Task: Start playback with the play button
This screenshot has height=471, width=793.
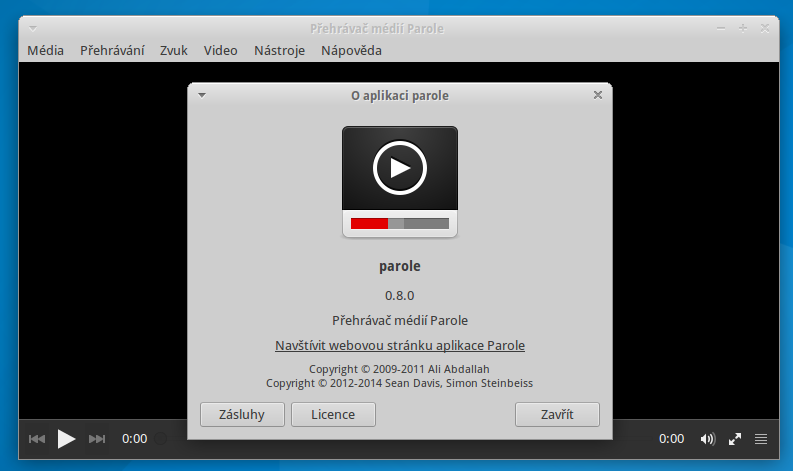Action: click(66, 439)
